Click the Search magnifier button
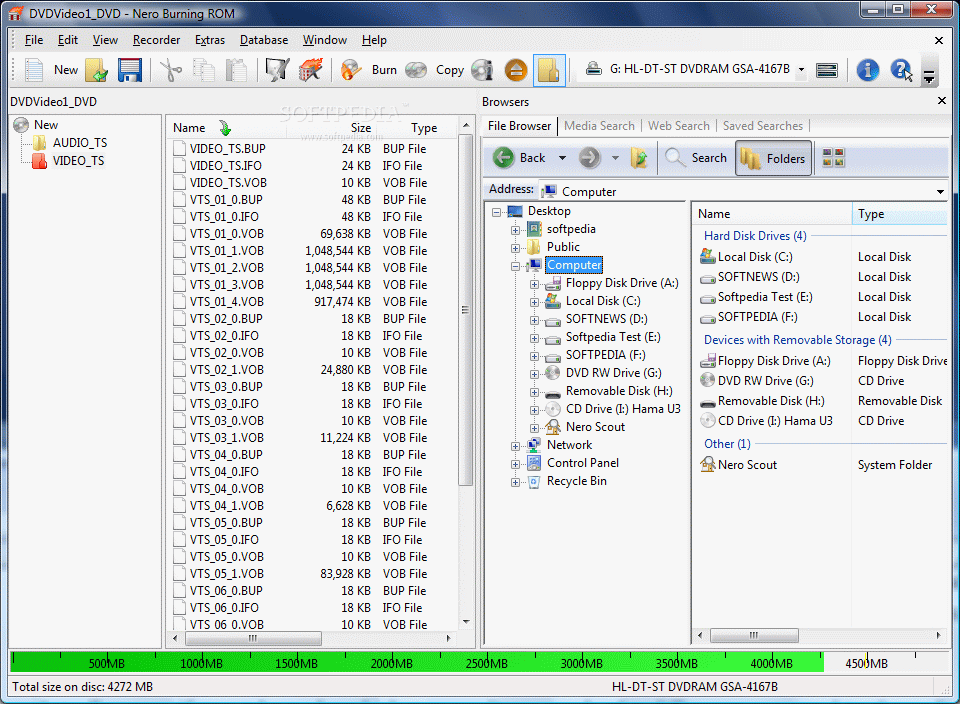Viewport: 960px width, 704px height. [x=697, y=158]
